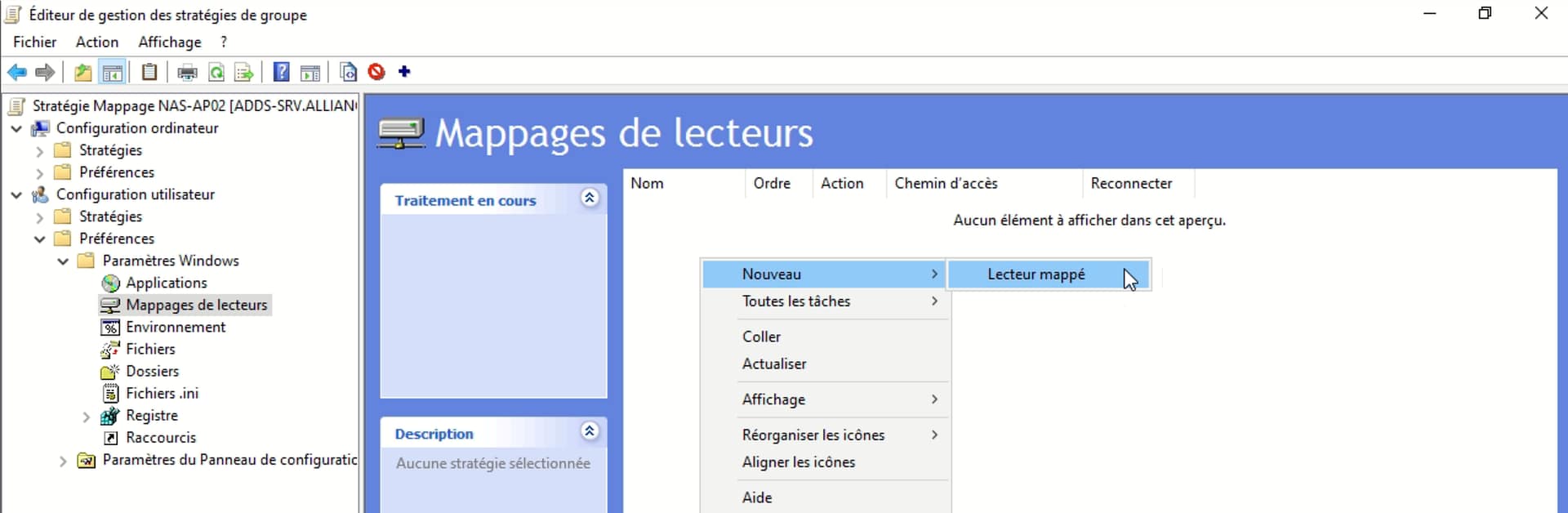Click the Export list toolbar icon
This screenshot has height=513, width=1568.
click(x=243, y=73)
